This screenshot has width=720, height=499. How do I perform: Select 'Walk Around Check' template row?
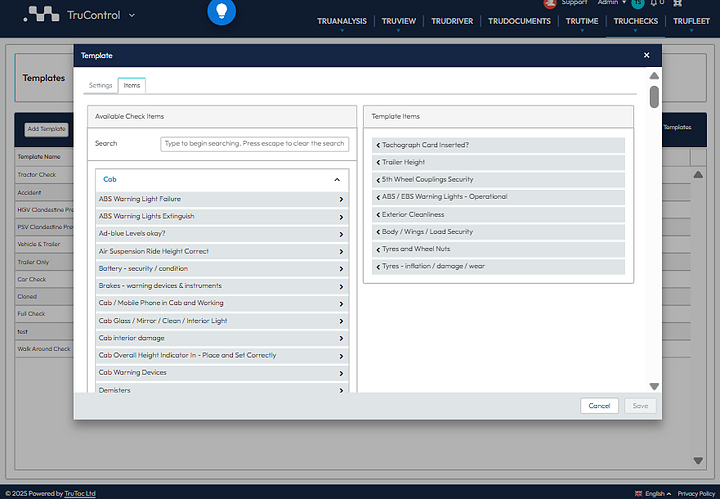45,349
